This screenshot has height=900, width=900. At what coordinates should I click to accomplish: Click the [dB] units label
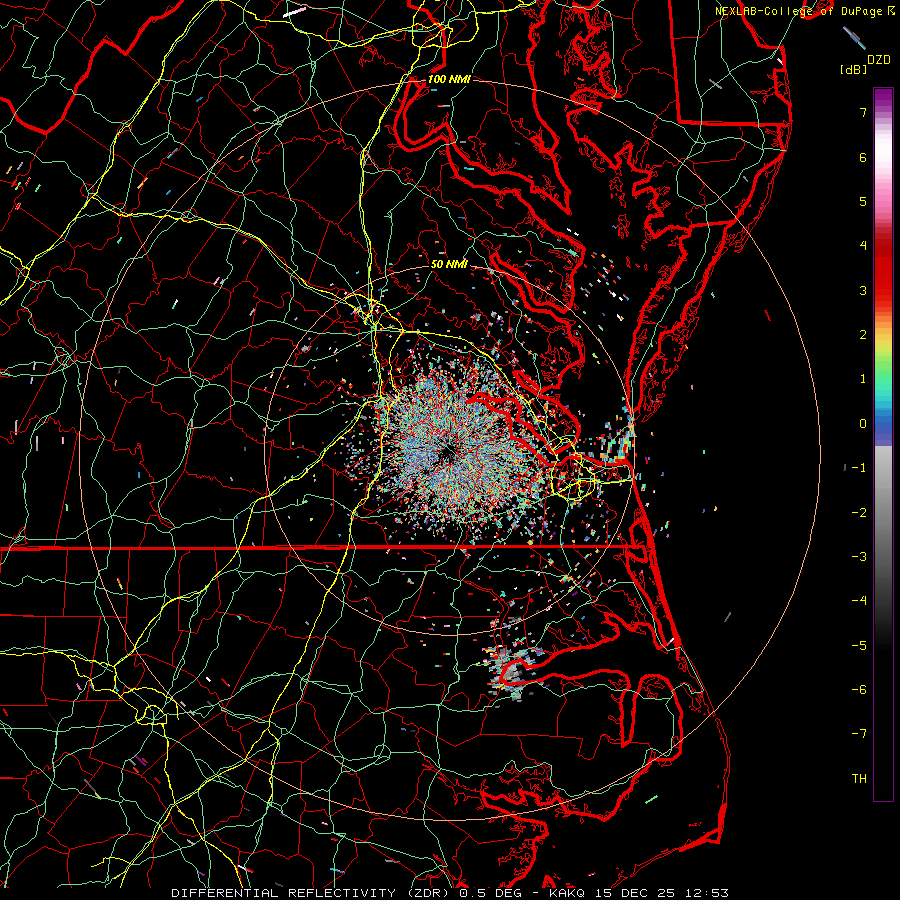(x=853, y=69)
